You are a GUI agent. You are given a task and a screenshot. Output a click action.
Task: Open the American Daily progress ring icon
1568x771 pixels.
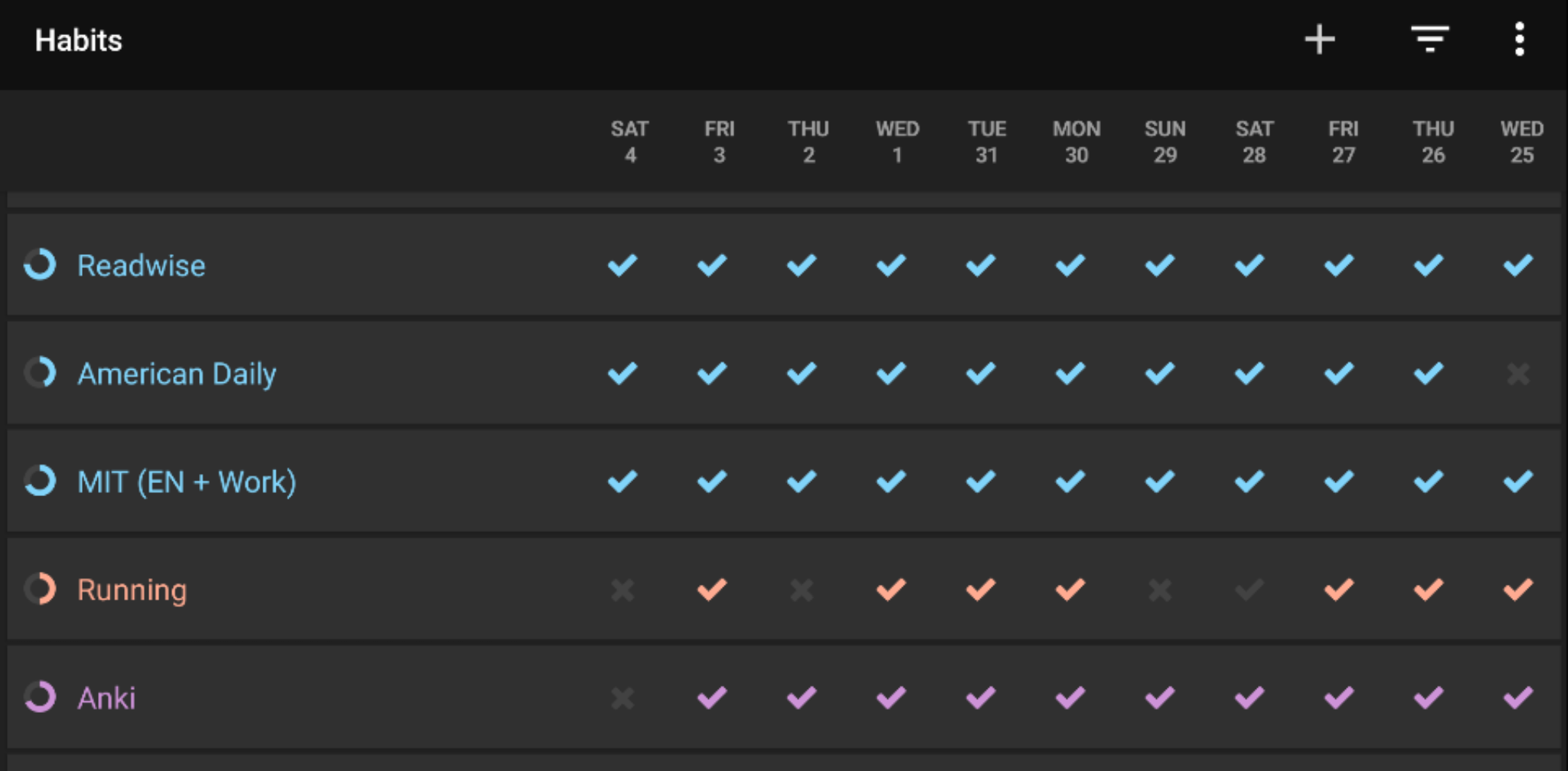(40, 373)
